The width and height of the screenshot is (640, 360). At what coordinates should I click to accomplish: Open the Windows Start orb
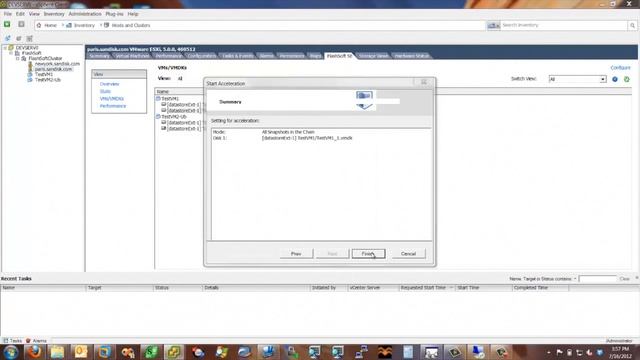[11, 352]
